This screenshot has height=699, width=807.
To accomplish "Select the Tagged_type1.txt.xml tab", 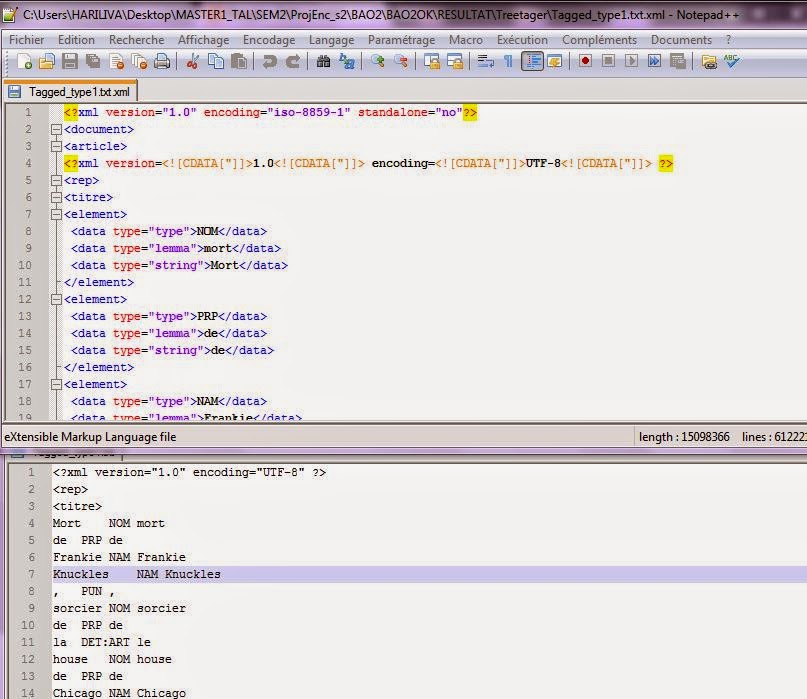I will click(71, 92).
